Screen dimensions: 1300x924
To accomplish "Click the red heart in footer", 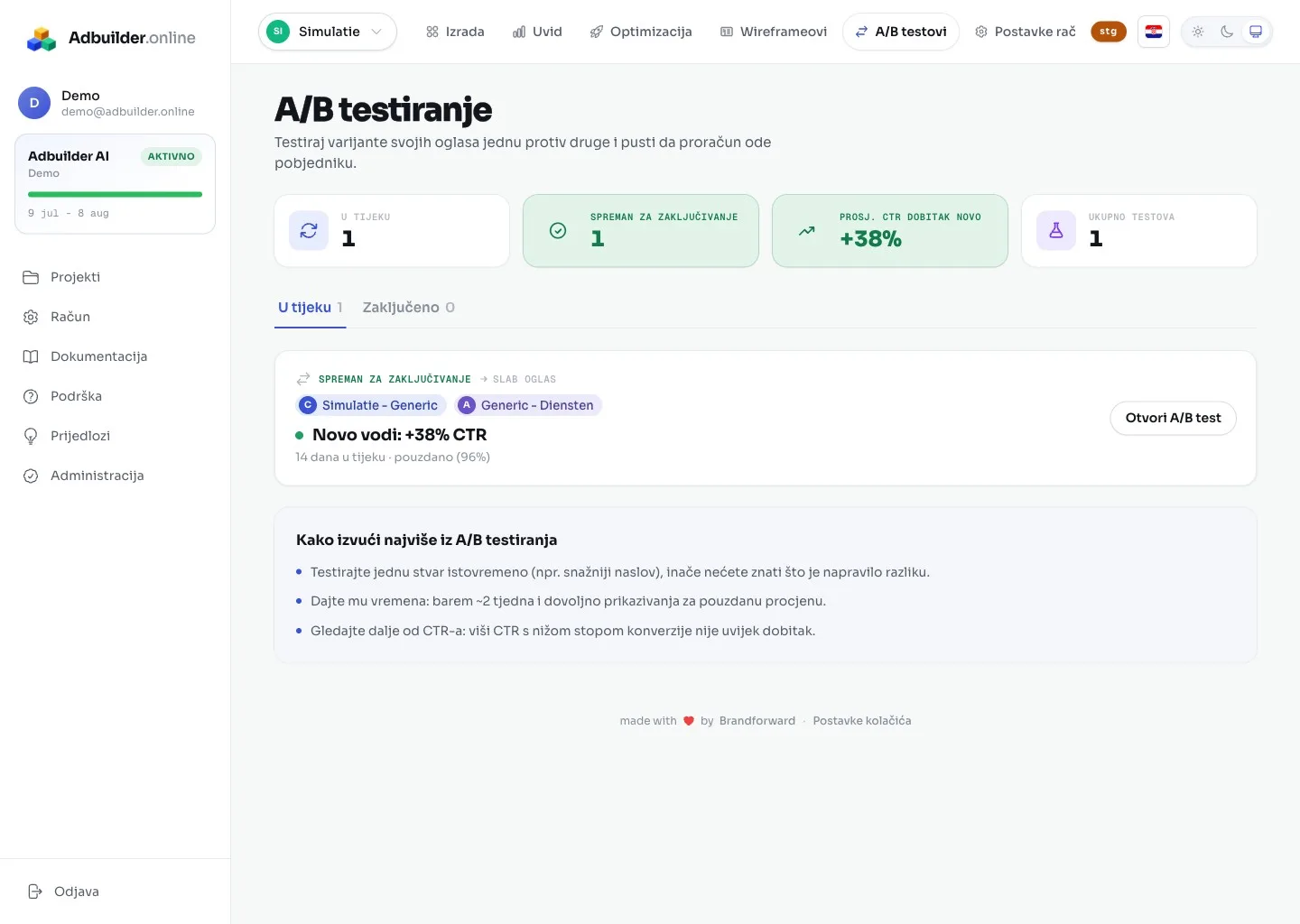I will (689, 721).
